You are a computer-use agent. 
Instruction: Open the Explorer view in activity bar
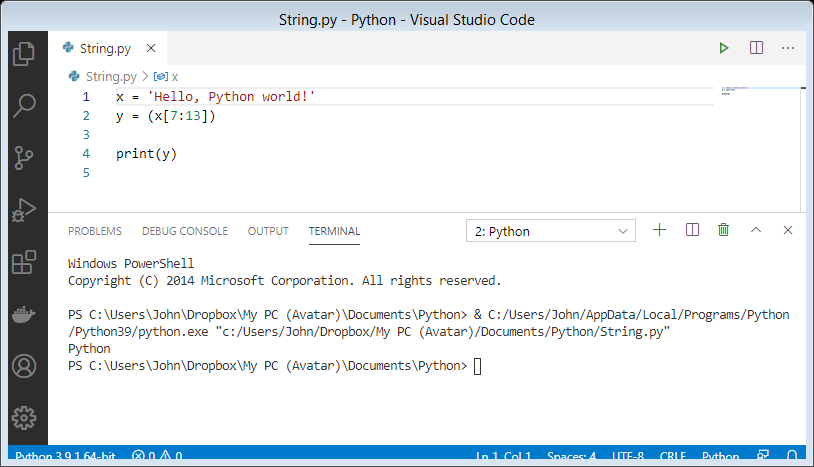(x=24, y=54)
